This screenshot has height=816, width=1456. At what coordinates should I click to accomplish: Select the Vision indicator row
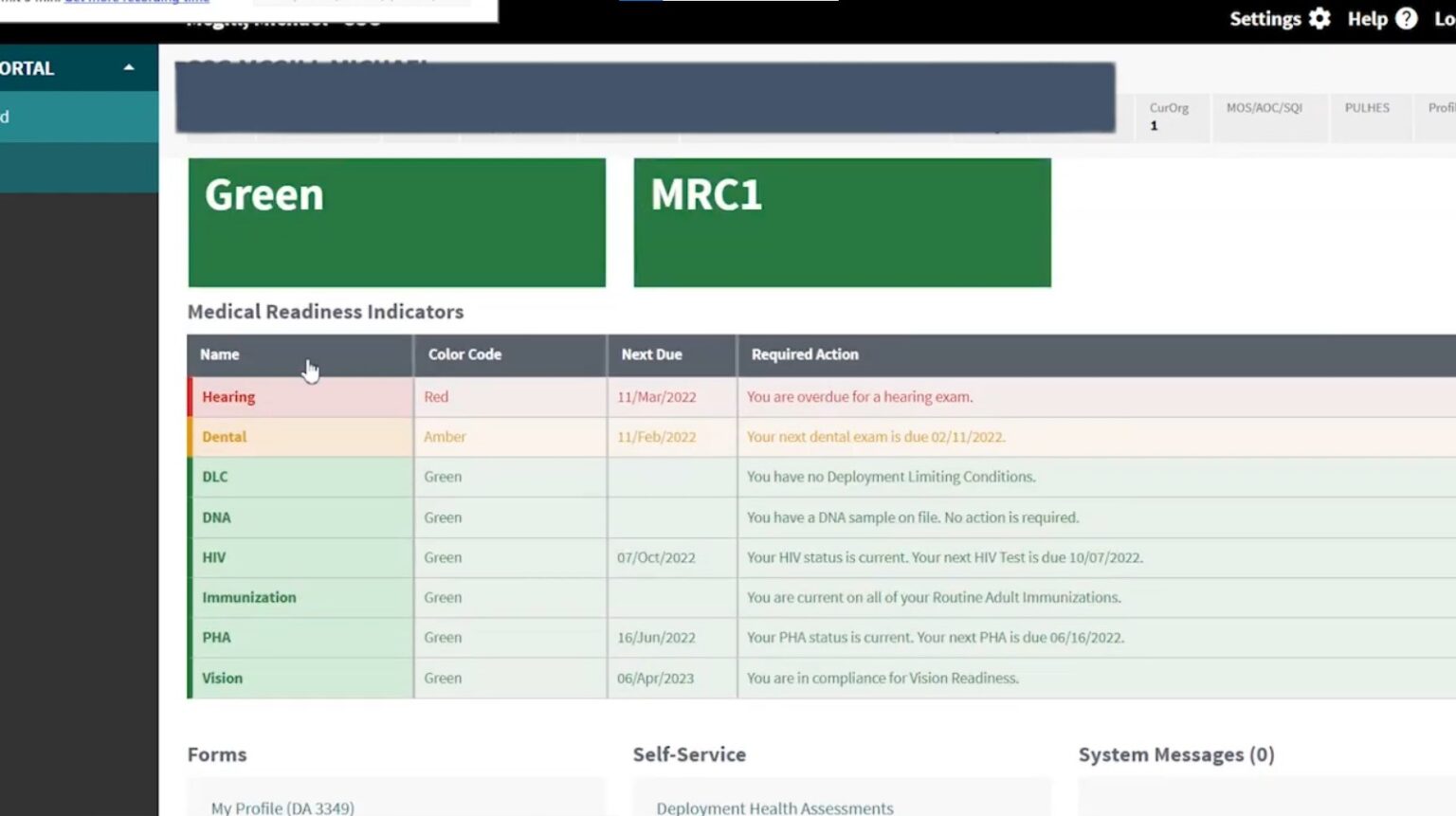pos(222,678)
